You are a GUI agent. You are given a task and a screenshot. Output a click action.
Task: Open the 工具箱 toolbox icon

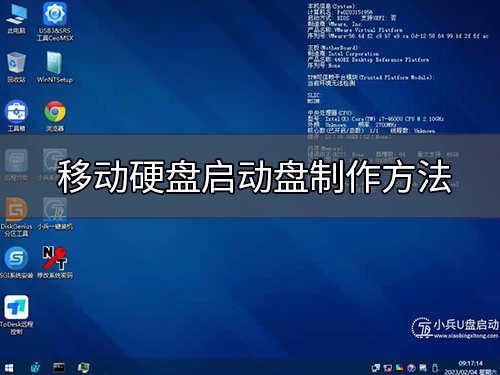(x=16, y=116)
